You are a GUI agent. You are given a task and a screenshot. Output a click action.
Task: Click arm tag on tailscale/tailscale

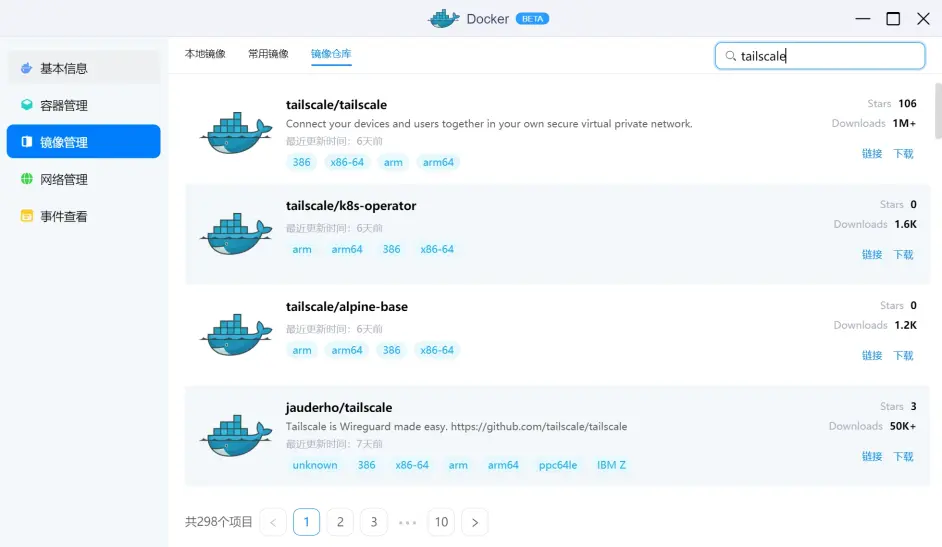coord(393,162)
